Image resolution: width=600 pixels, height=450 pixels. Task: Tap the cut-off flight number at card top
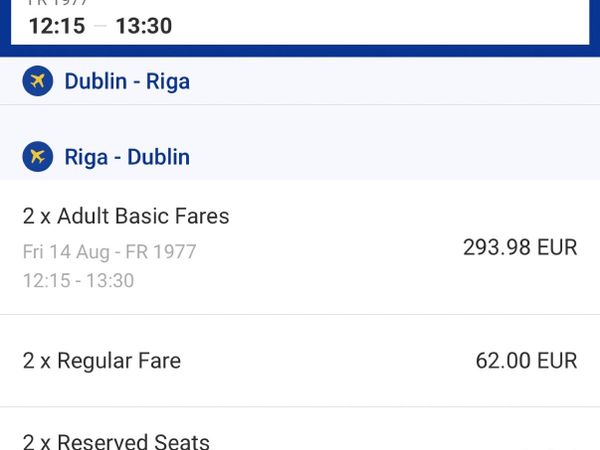(x=57, y=2)
